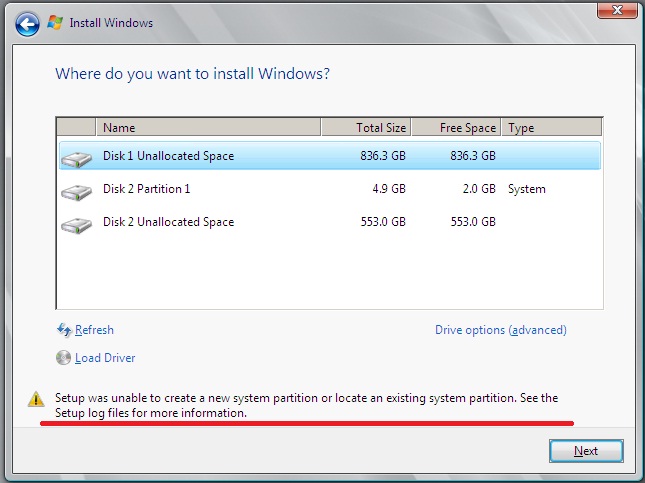Click the Refresh link
This screenshot has height=483, width=645.
coord(94,330)
